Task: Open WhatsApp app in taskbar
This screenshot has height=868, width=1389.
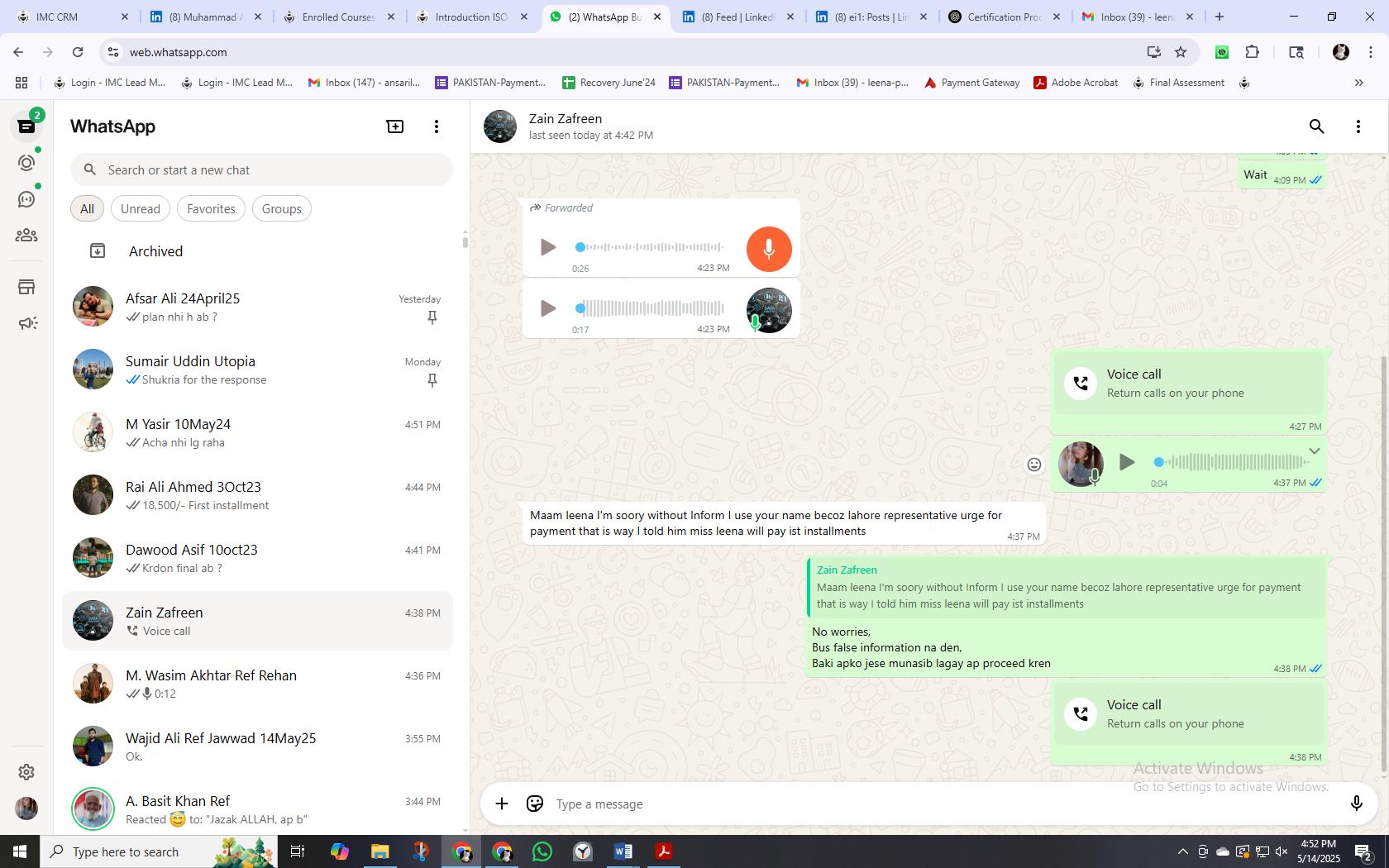Action: click(x=542, y=851)
